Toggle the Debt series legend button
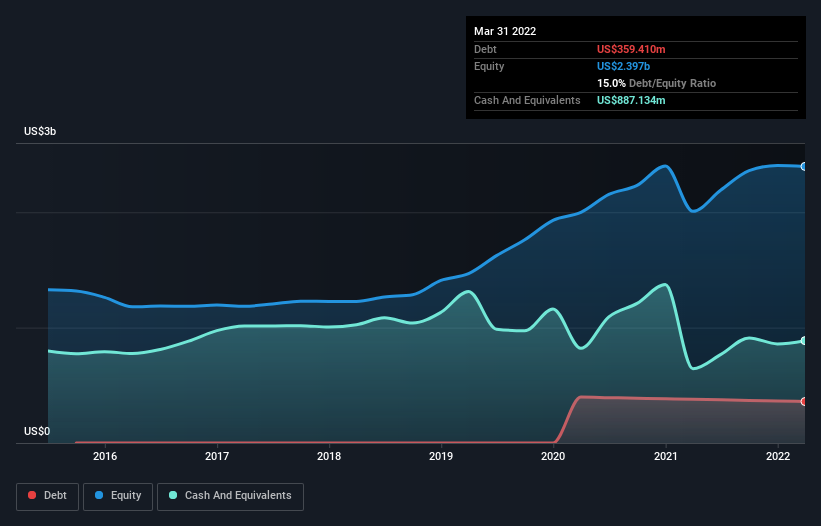Image resolution: width=821 pixels, height=526 pixels. point(47,496)
